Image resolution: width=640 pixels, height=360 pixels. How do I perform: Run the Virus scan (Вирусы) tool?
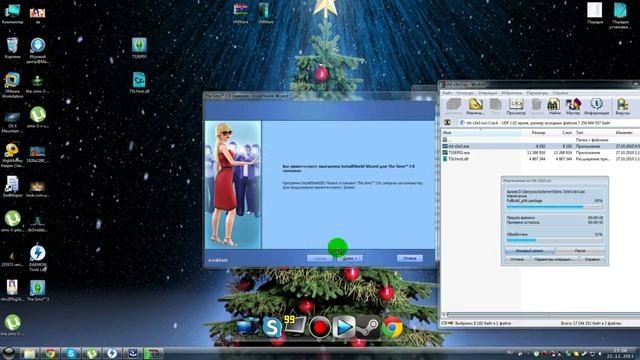(622, 105)
